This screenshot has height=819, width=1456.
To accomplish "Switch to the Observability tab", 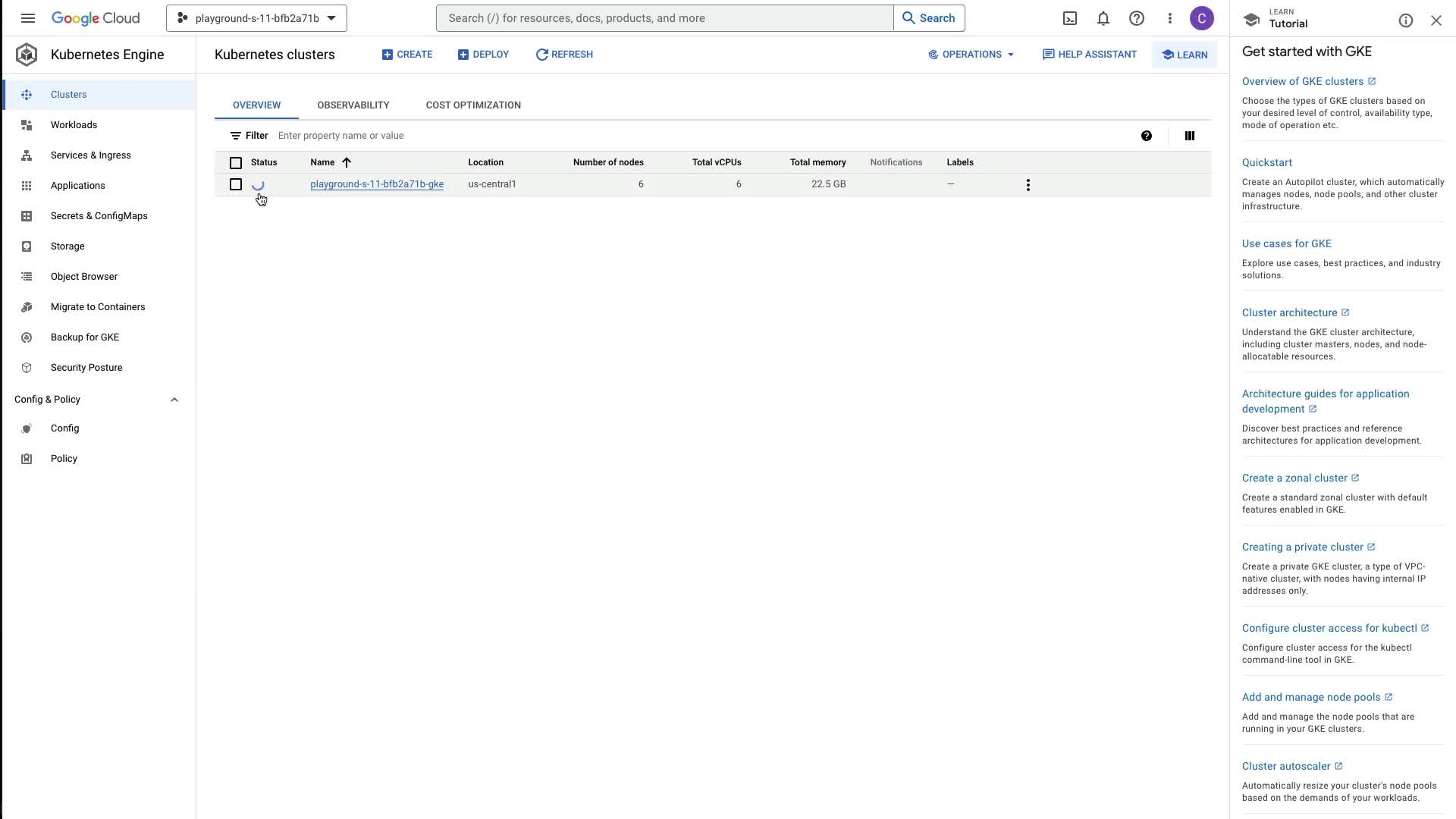I will tap(353, 105).
